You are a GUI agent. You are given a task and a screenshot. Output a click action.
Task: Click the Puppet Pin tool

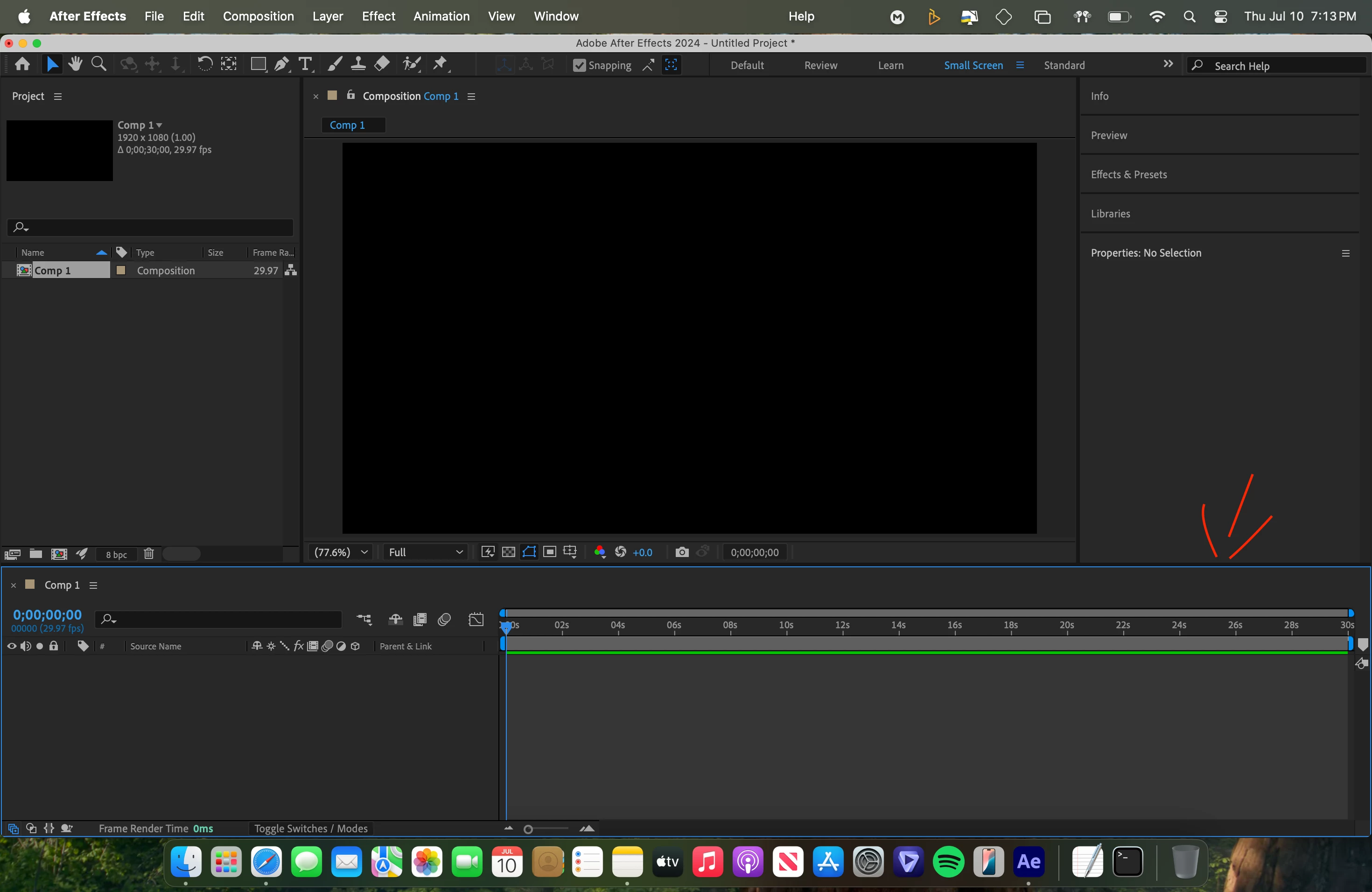coord(441,64)
